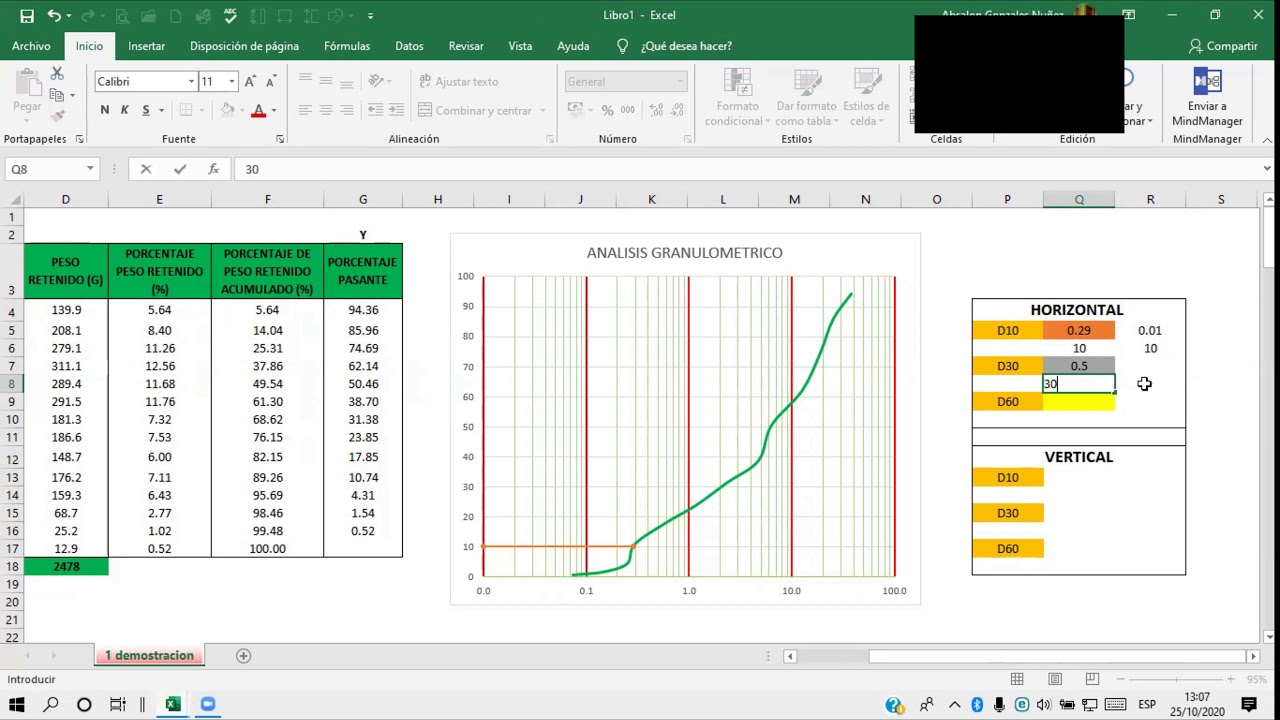Click the Compartir share button

coord(1222,46)
